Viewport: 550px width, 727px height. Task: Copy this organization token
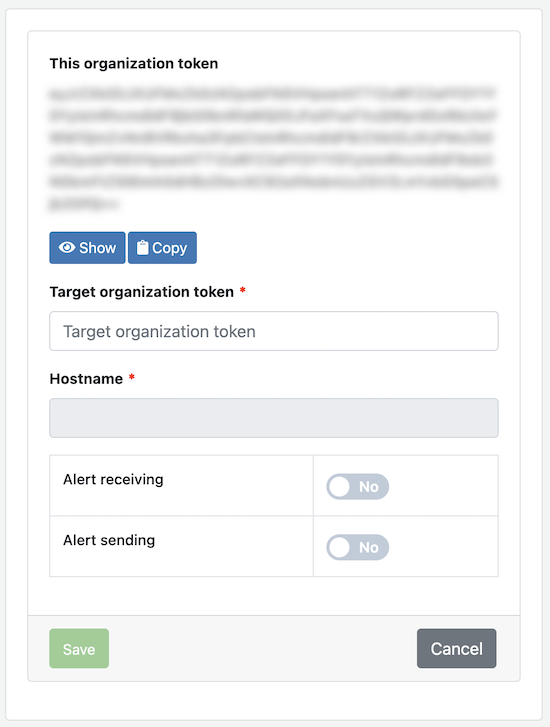(162, 248)
